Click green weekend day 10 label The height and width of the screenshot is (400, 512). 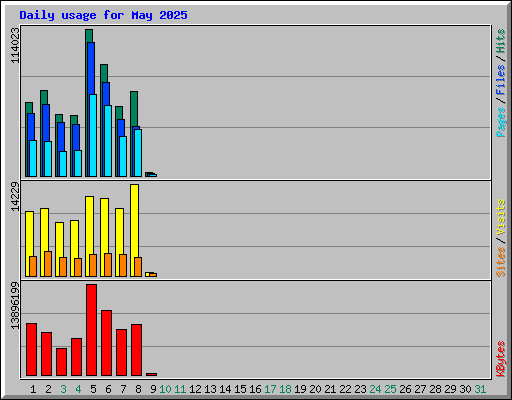[x=165, y=389]
